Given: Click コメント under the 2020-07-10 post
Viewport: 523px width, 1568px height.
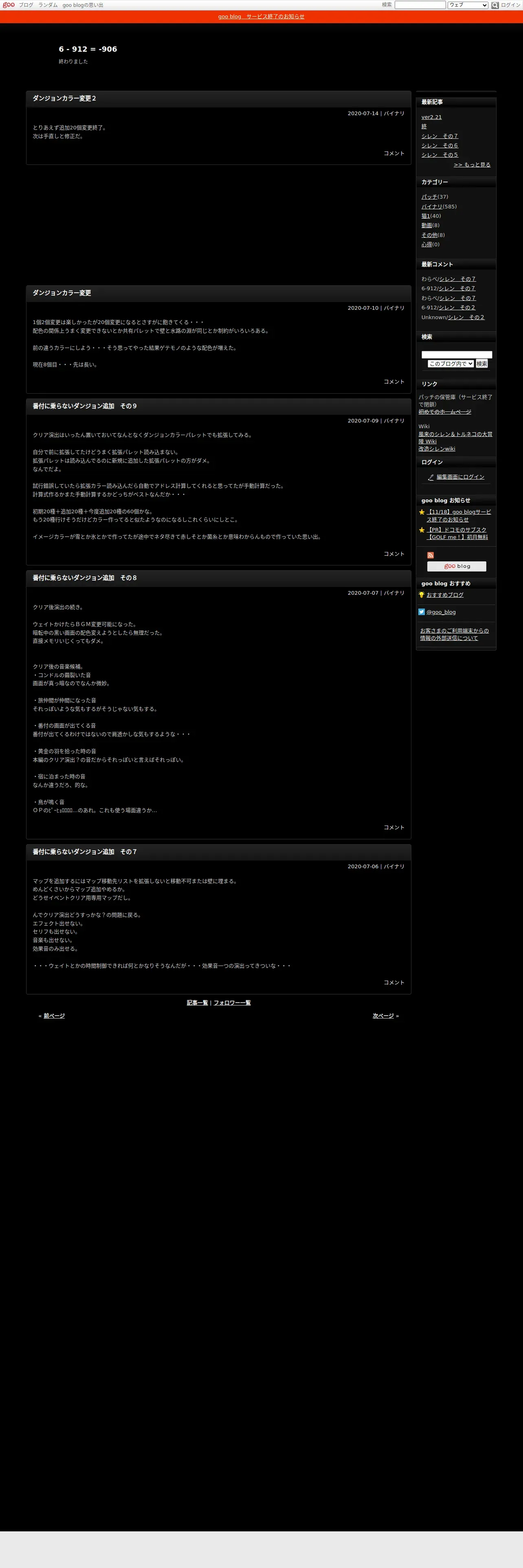Looking at the screenshot, I should 394,382.
